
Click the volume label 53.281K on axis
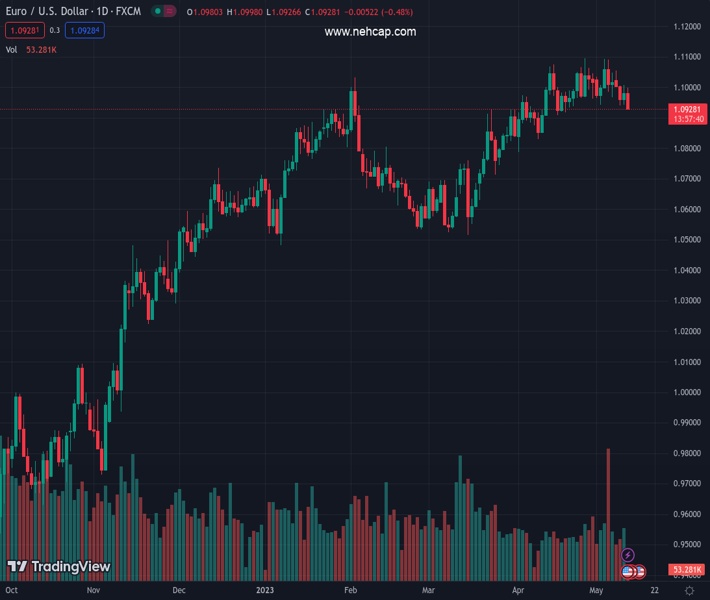(x=686, y=570)
